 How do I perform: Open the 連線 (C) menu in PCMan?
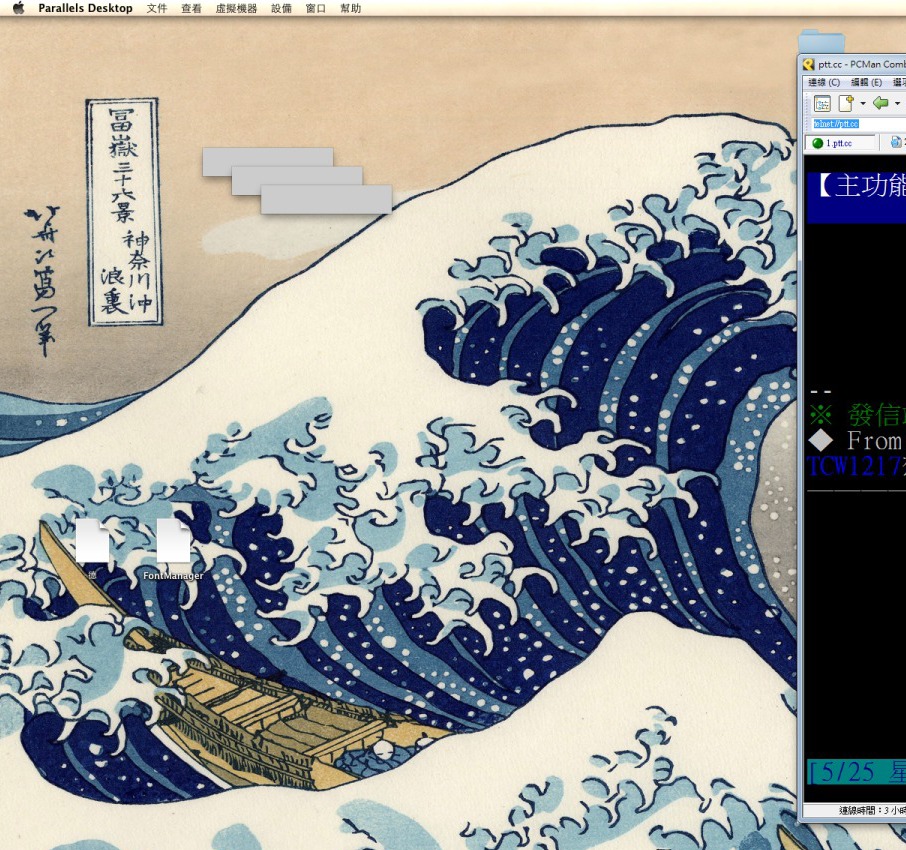pyautogui.click(x=824, y=82)
